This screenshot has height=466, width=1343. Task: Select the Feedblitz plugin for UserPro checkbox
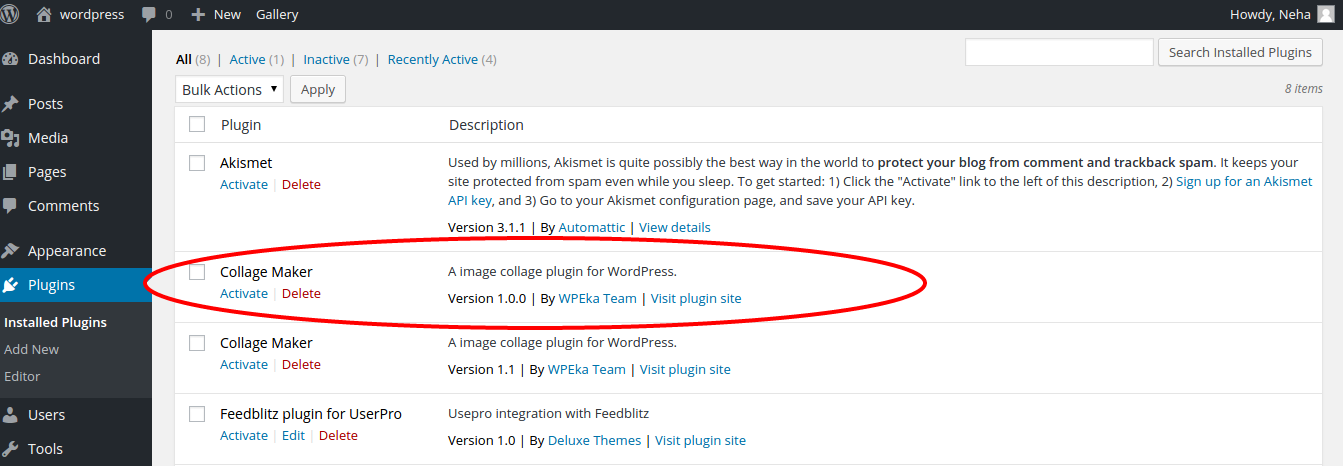pyautogui.click(x=197, y=414)
